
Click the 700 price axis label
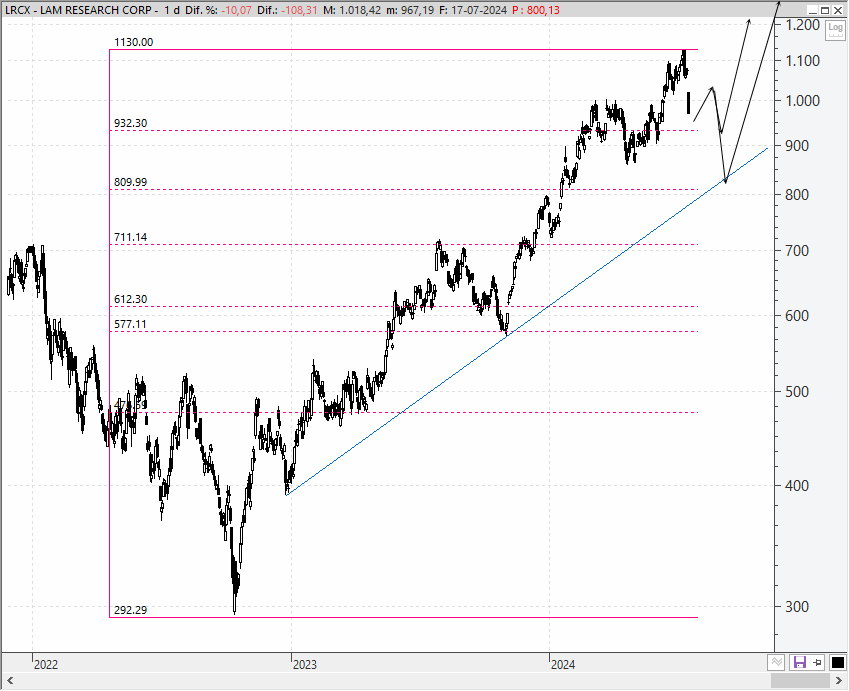coord(797,251)
